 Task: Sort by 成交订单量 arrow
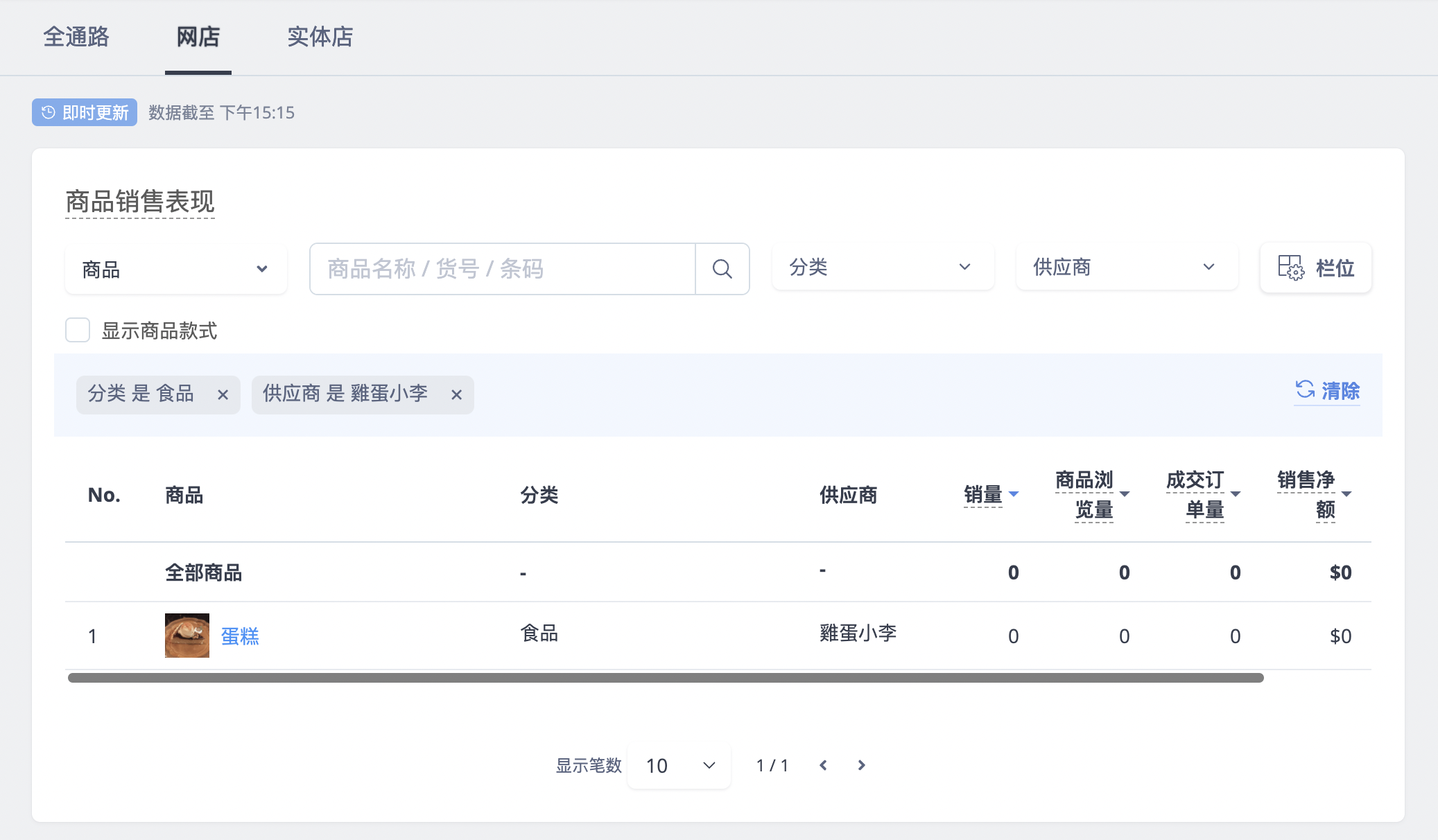(x=1236, y=494)
